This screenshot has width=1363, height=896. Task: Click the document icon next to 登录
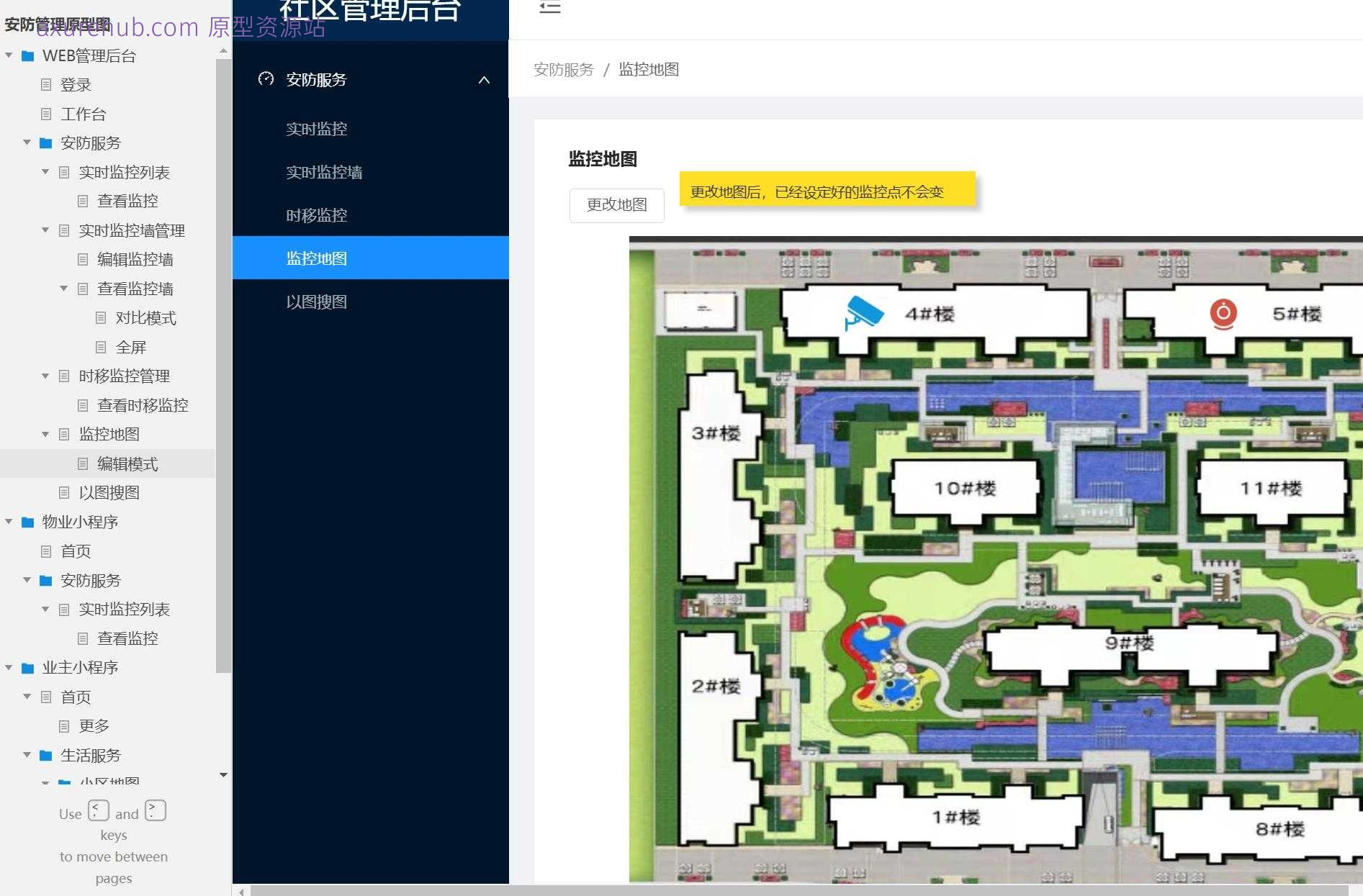(x=46, y=84)
